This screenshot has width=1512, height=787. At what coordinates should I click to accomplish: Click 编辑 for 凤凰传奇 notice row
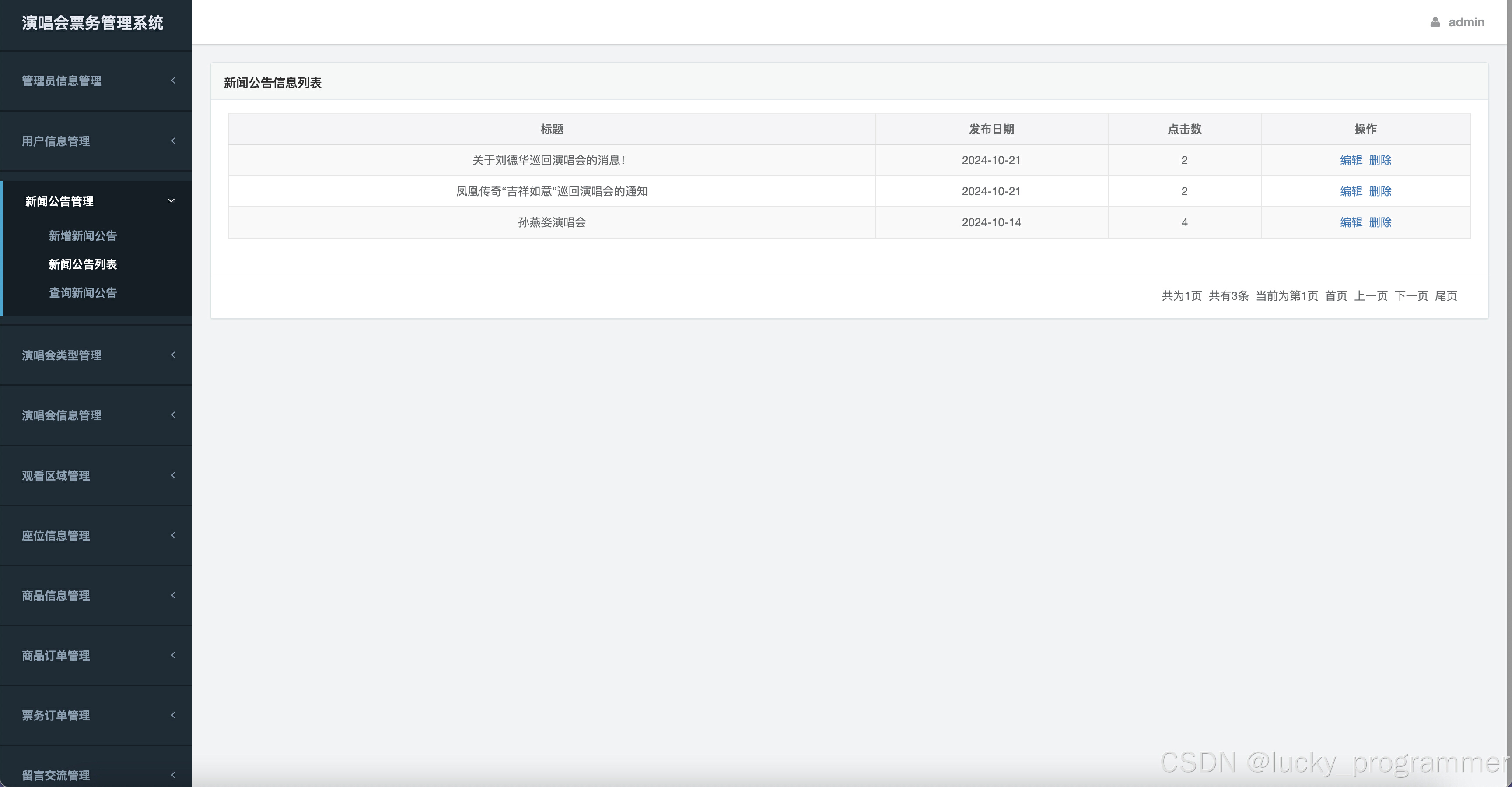click(x=1351, y=191)
